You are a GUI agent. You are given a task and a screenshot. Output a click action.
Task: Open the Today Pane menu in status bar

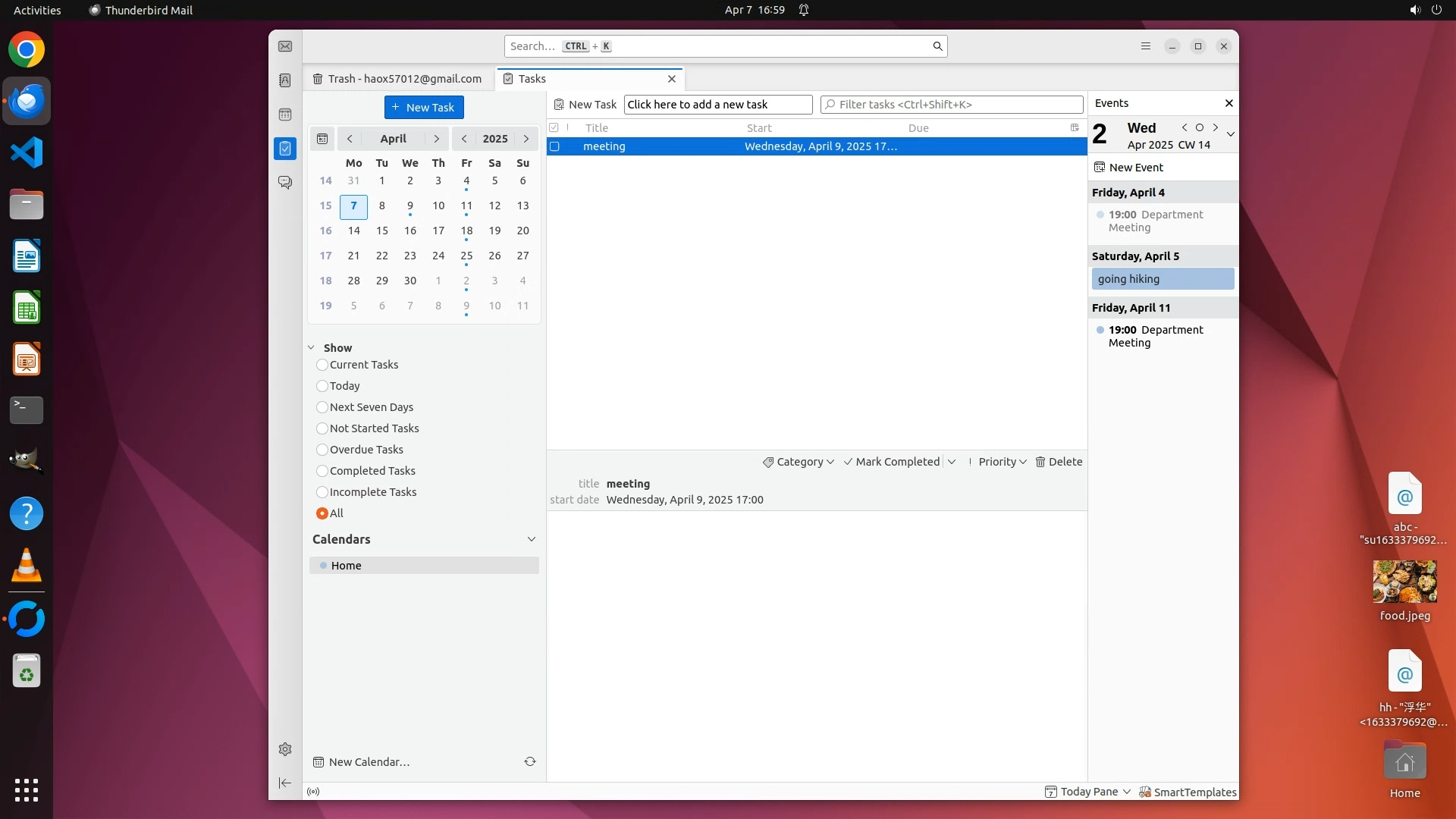coord(1088,792)
